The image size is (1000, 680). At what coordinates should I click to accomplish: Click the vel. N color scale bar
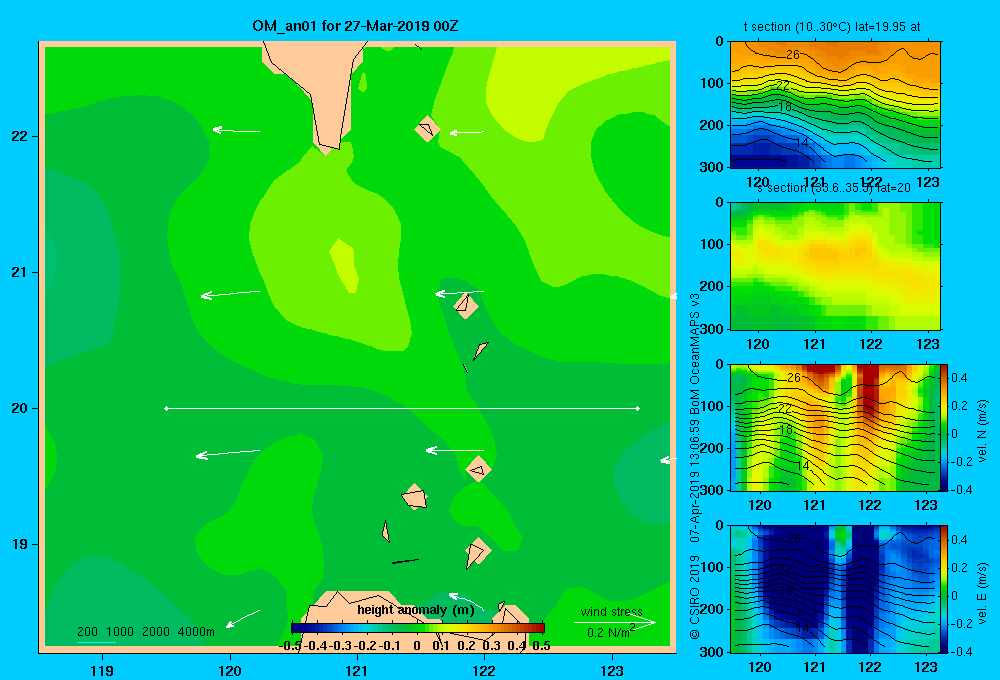tap(944, 427)
